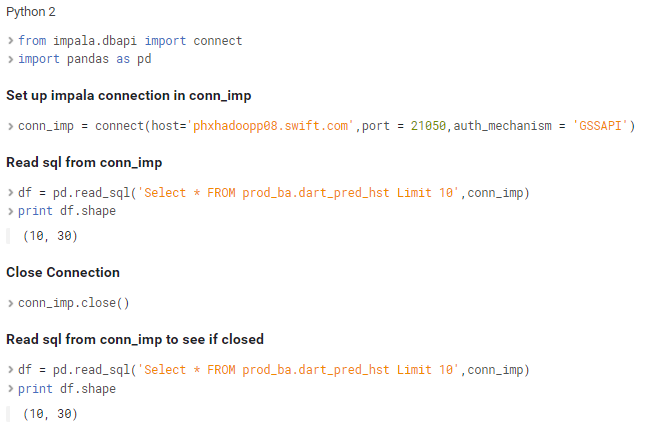Place cursor in "from impala.dbapi import connect" code
645x425 pixels.
[x=130, y=41]
